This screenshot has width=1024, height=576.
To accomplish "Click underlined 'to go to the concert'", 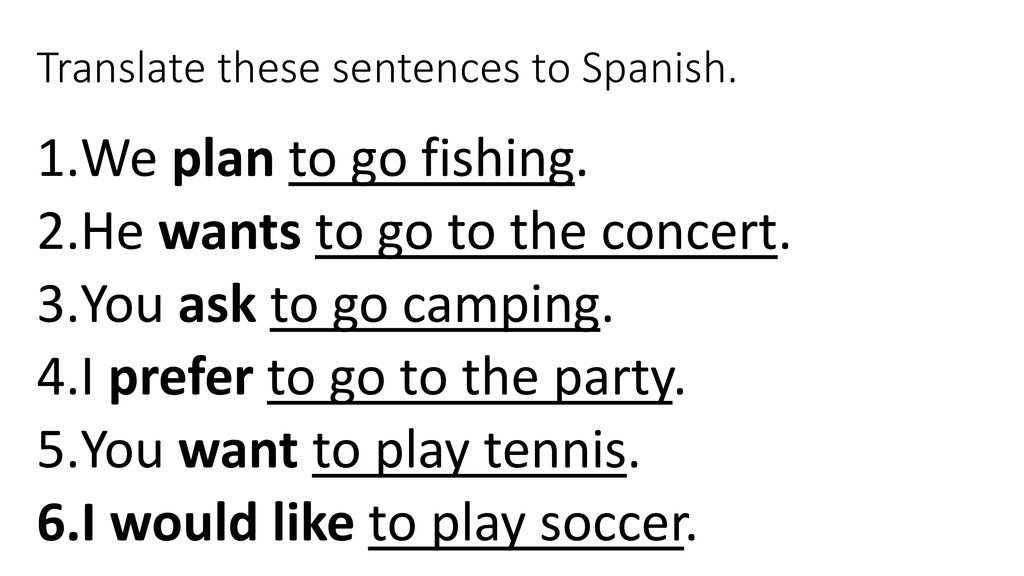I will pos(546,232).
